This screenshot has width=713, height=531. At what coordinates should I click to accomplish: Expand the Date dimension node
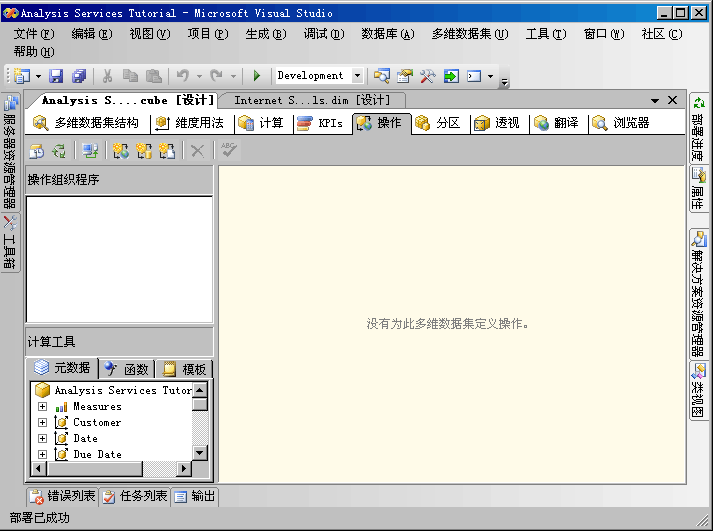pos(42,438)
